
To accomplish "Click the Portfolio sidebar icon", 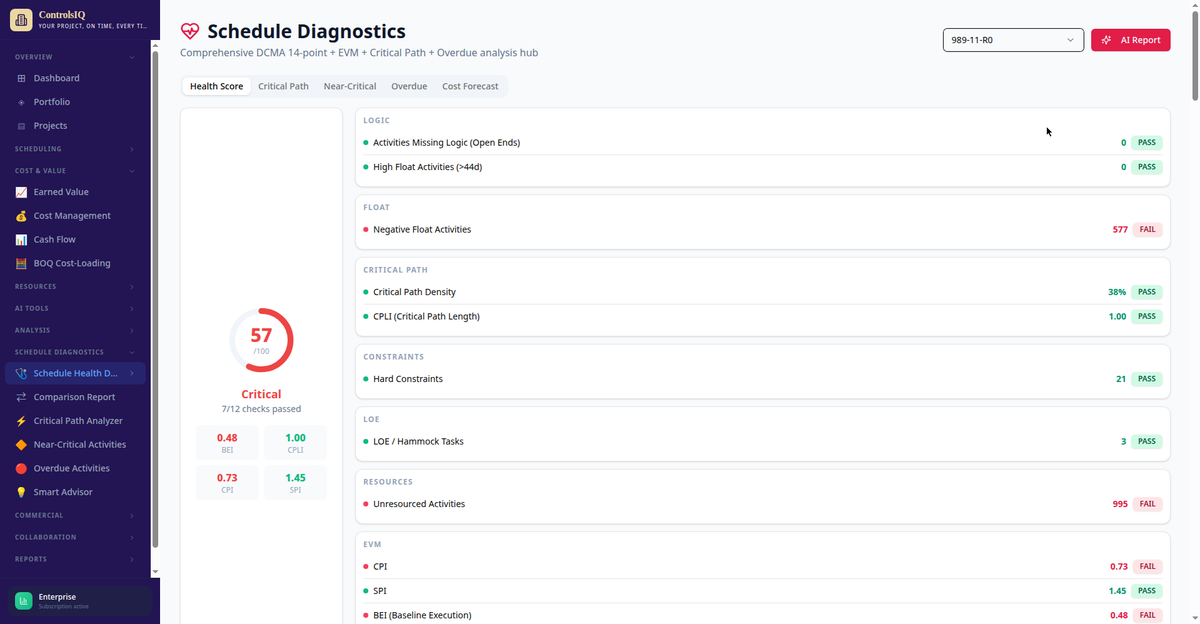I will (x=21, y=102).
